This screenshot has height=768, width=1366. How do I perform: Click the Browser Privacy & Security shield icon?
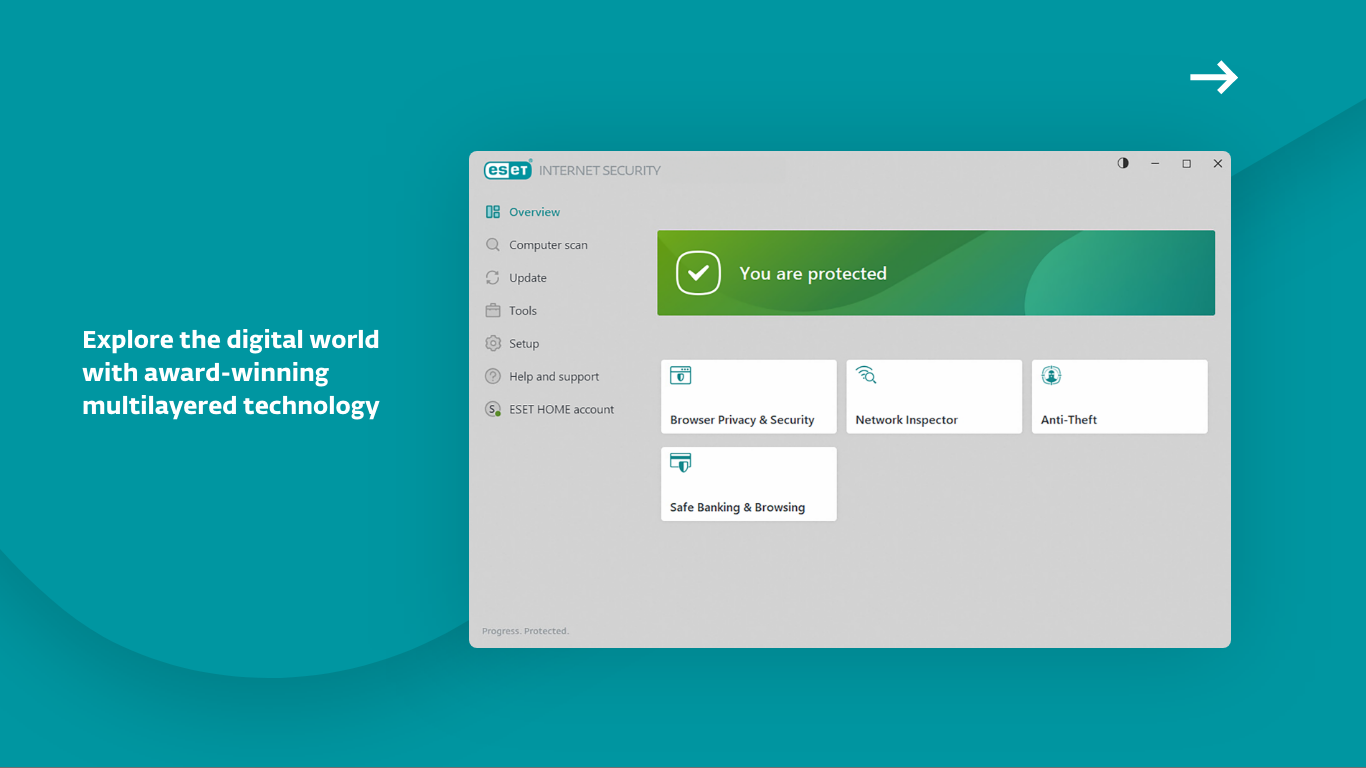click(x=680, y=375)
